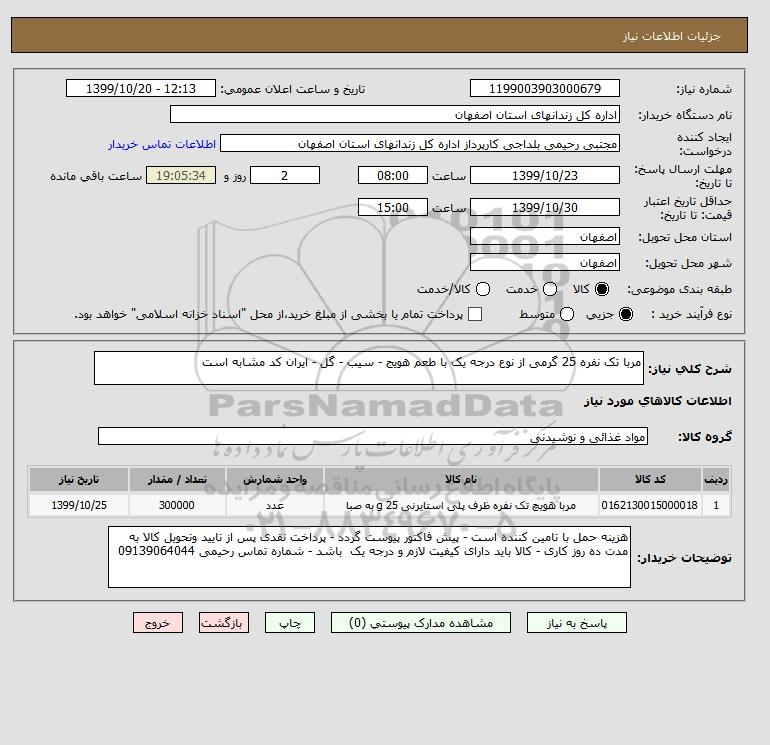Toggle the اسناد خزانه اسلامی payment checkbox
The height and width of the screenshot is (745, 770).
point(475,314)
